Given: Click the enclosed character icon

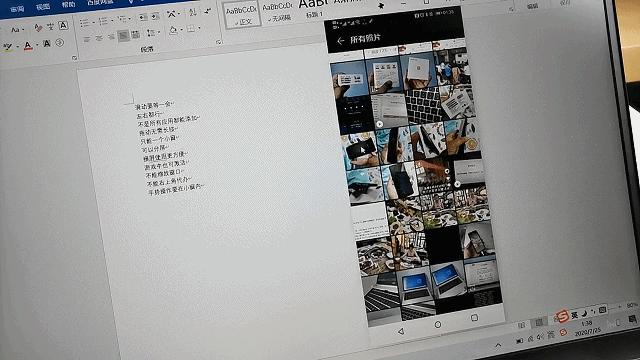Looking at the screenshot, I should point(60,42).
